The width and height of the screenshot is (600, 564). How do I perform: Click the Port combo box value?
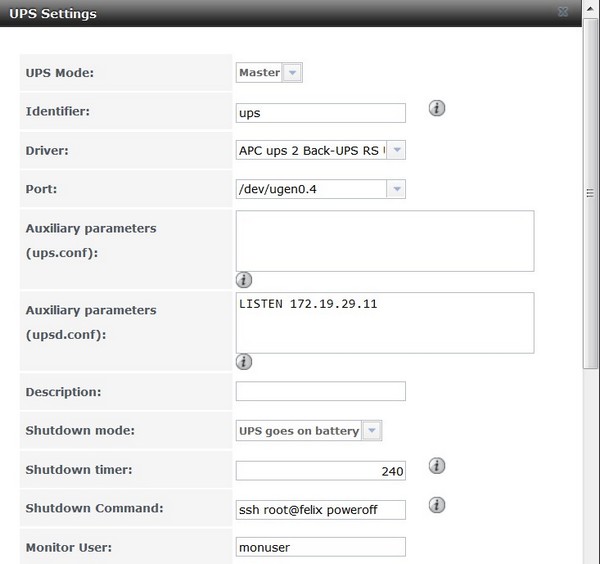[311, 189]
